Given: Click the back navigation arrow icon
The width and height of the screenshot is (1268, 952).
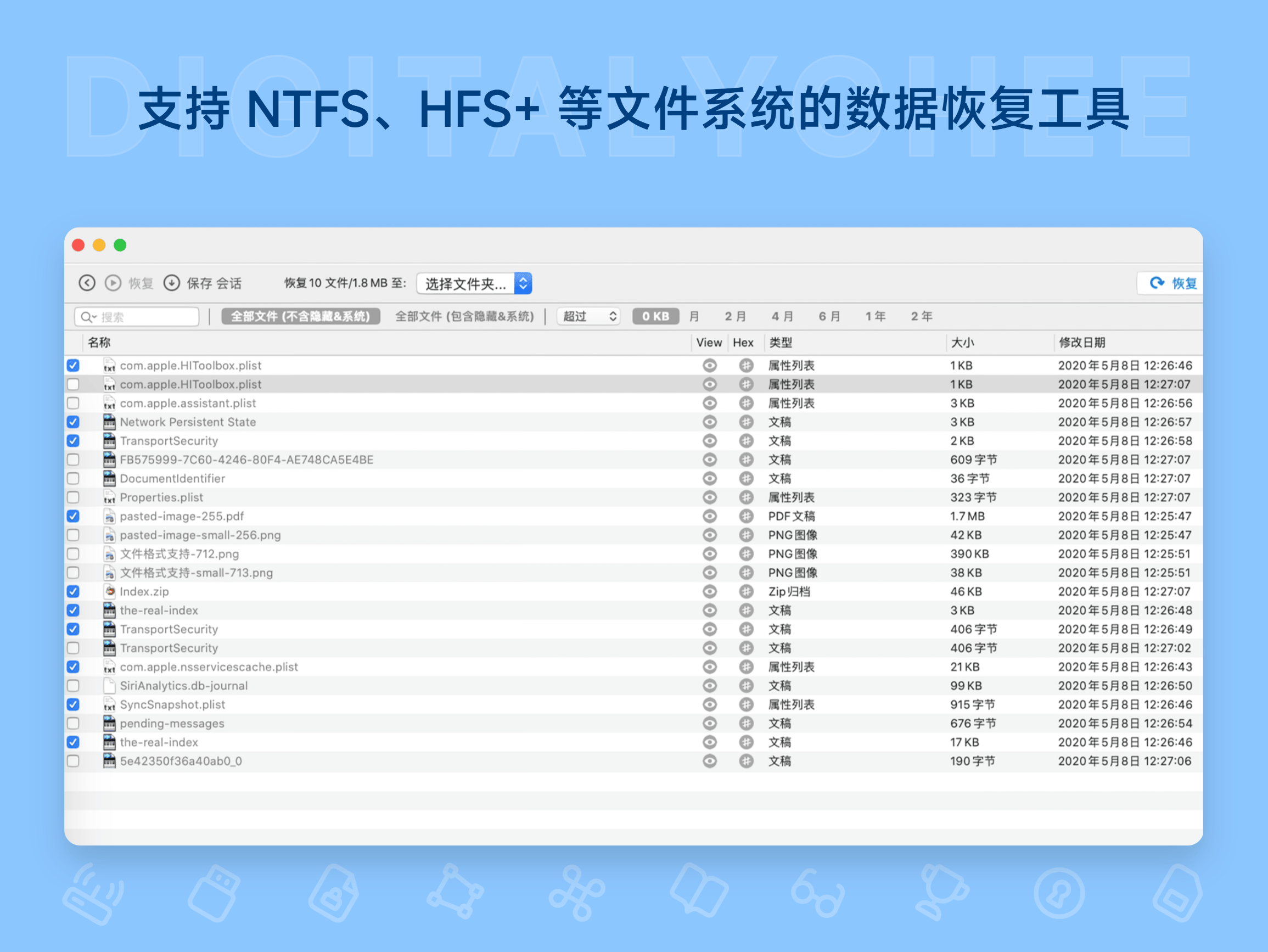Looking at the screenshot, I should [87, 283].
